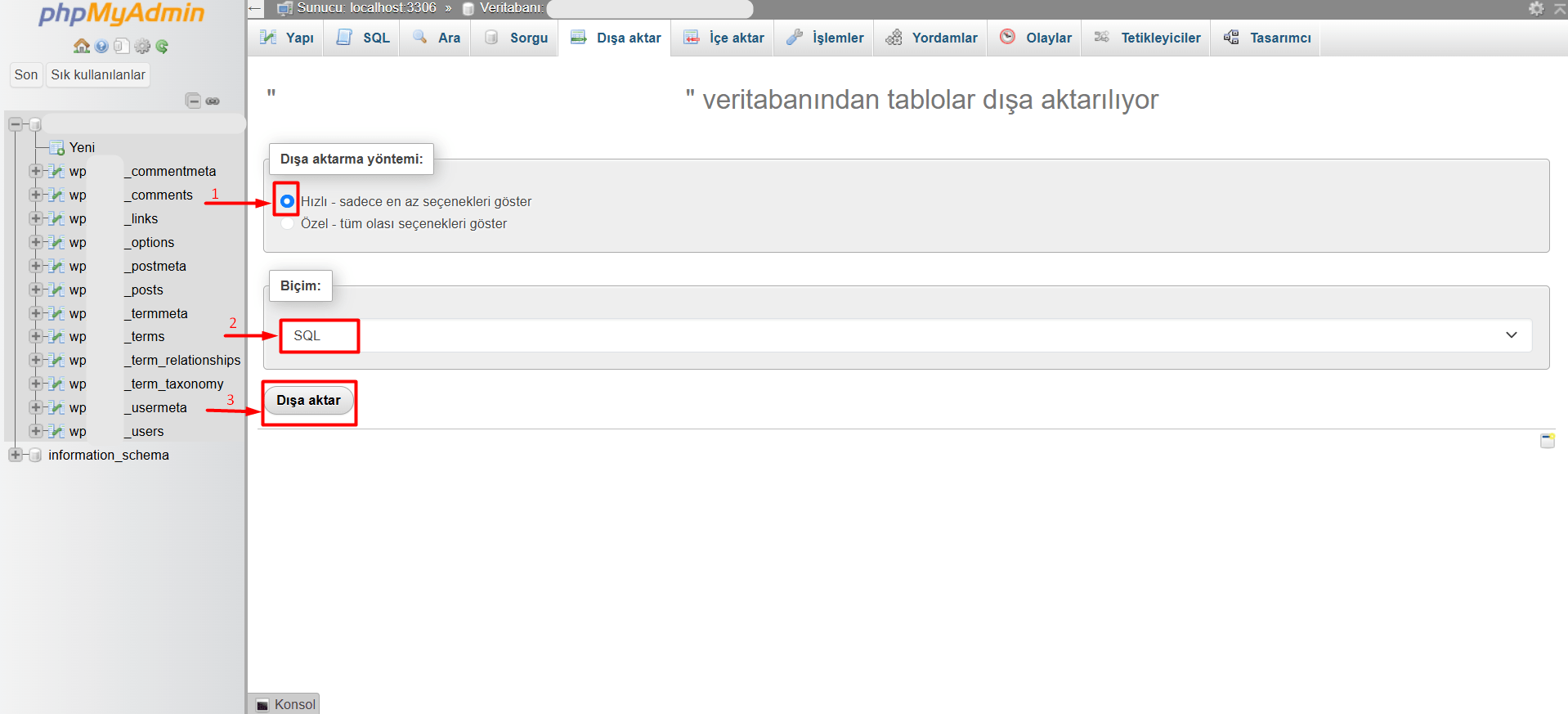The image size is (1568, 714).
Task: Click the home icon under phpMyAdmin logo
Action: 81,47
